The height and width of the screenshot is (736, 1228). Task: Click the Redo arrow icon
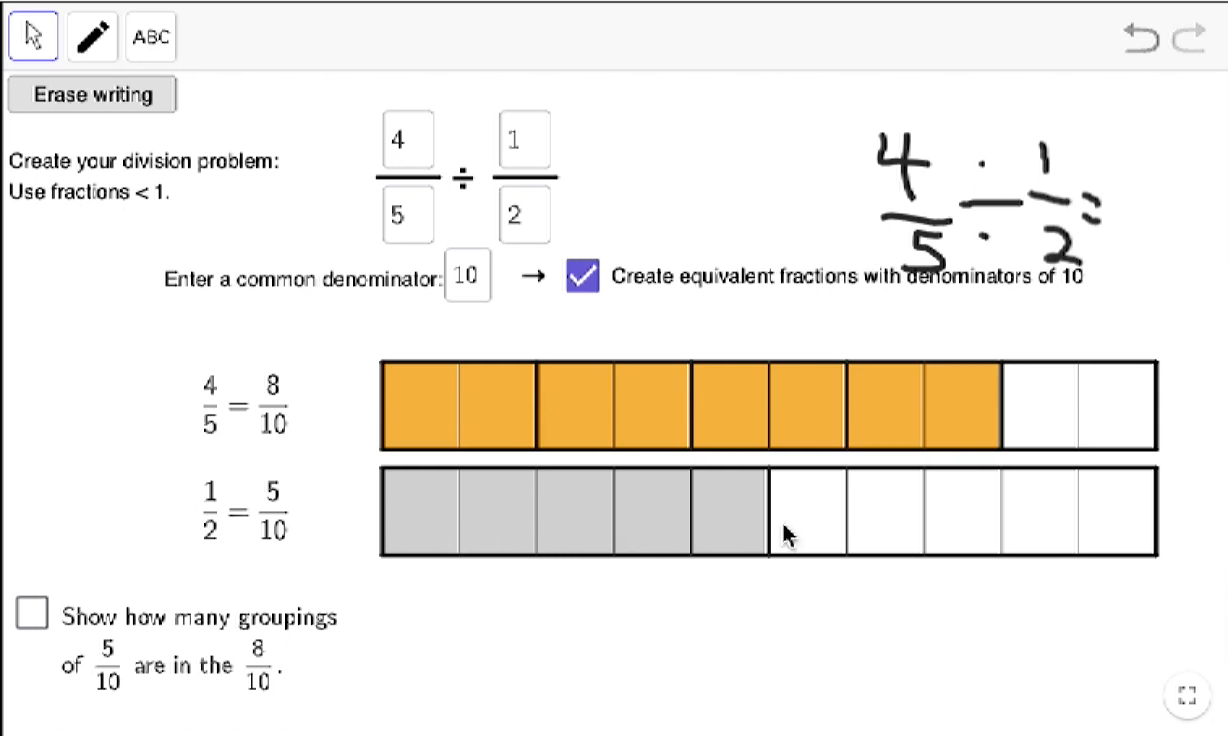click(x=1189, y=39)
